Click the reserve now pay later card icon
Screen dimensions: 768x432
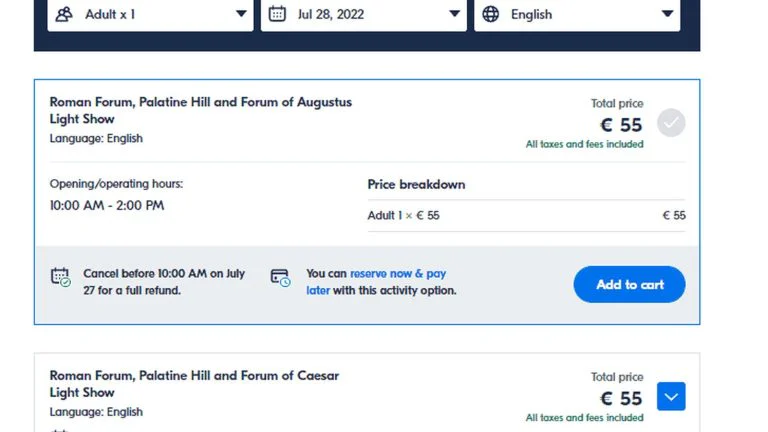click(x=281, y=278)
